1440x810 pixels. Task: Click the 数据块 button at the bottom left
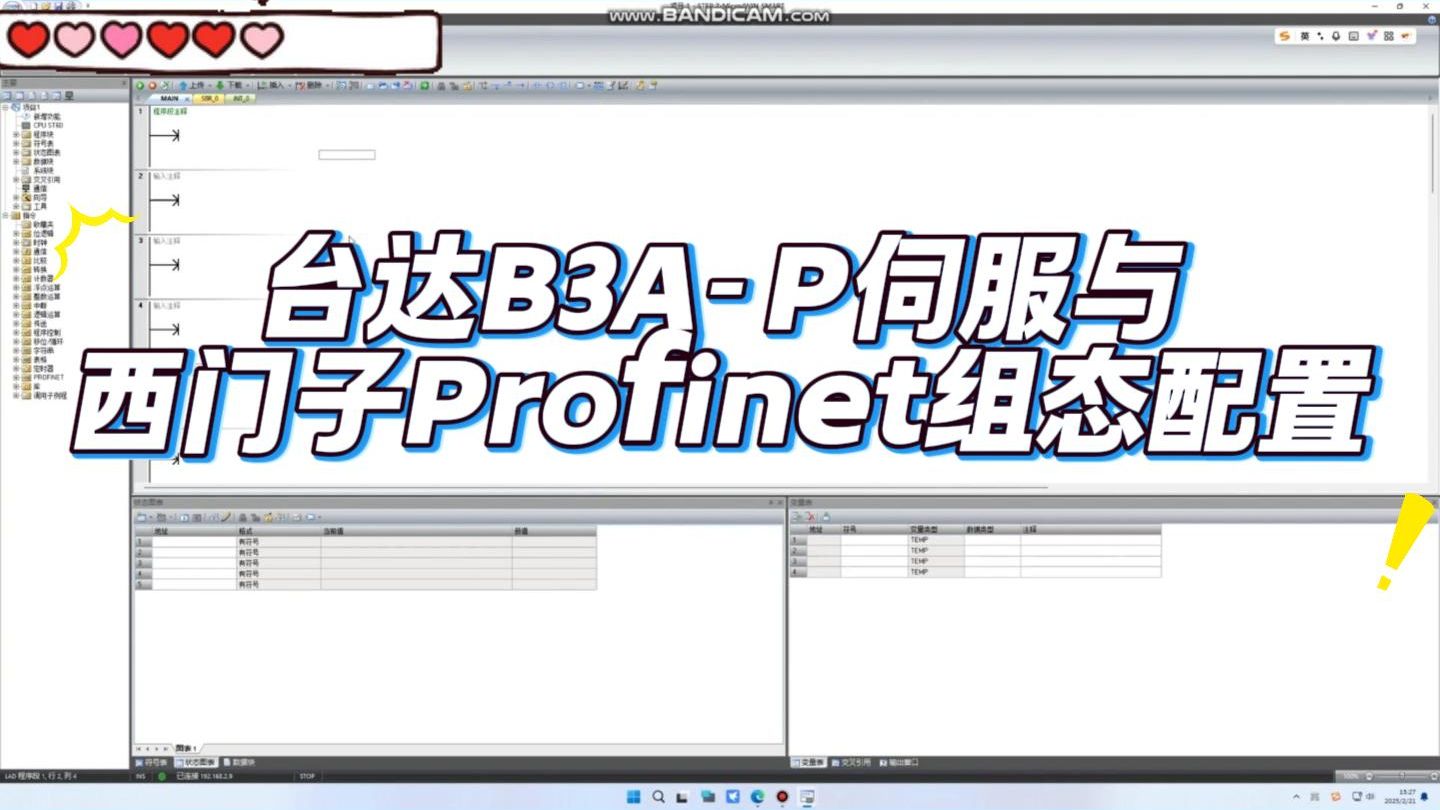[x=242, y=760]
